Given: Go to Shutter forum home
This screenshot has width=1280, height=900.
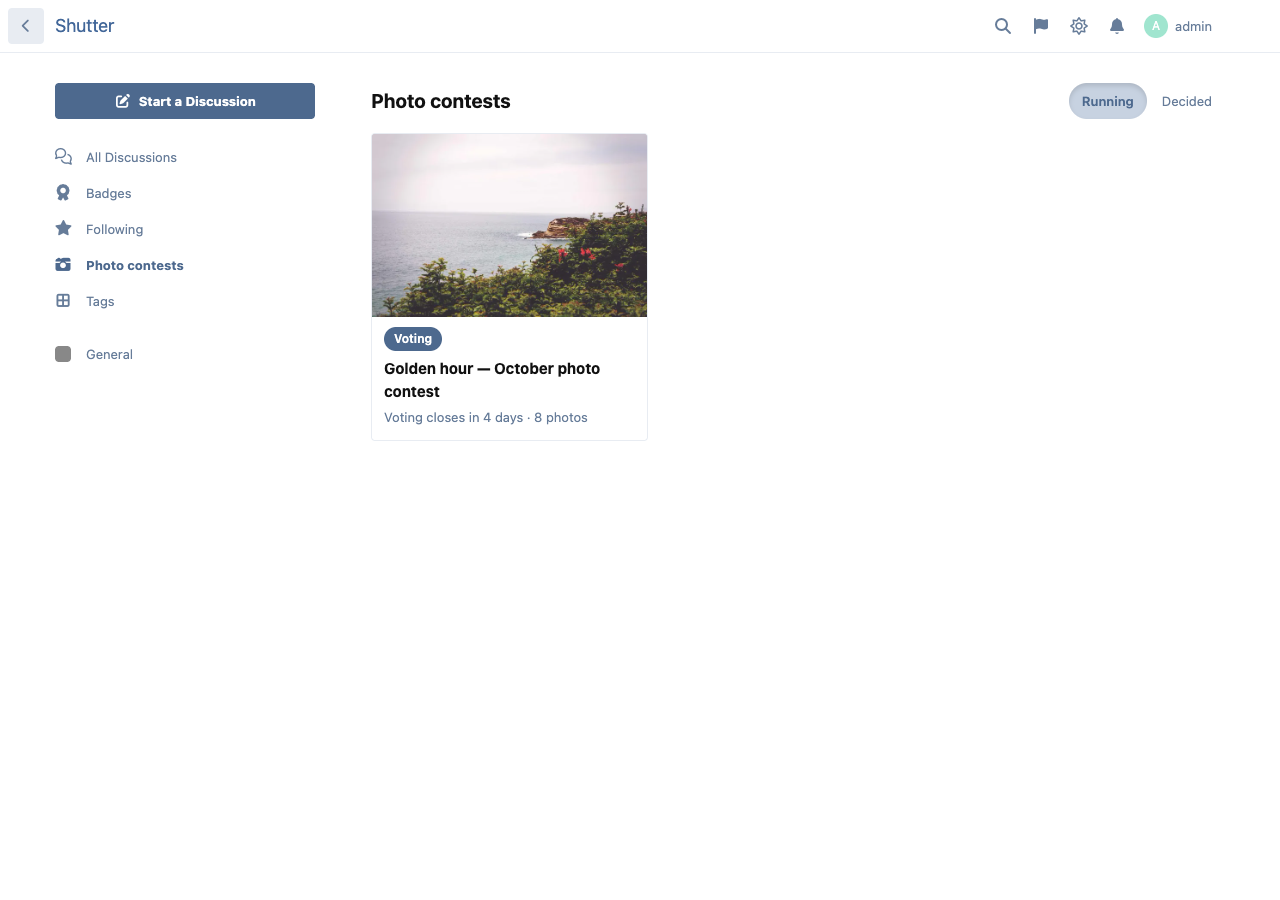Looking at the screenshot, I should (x=85, y=26).
